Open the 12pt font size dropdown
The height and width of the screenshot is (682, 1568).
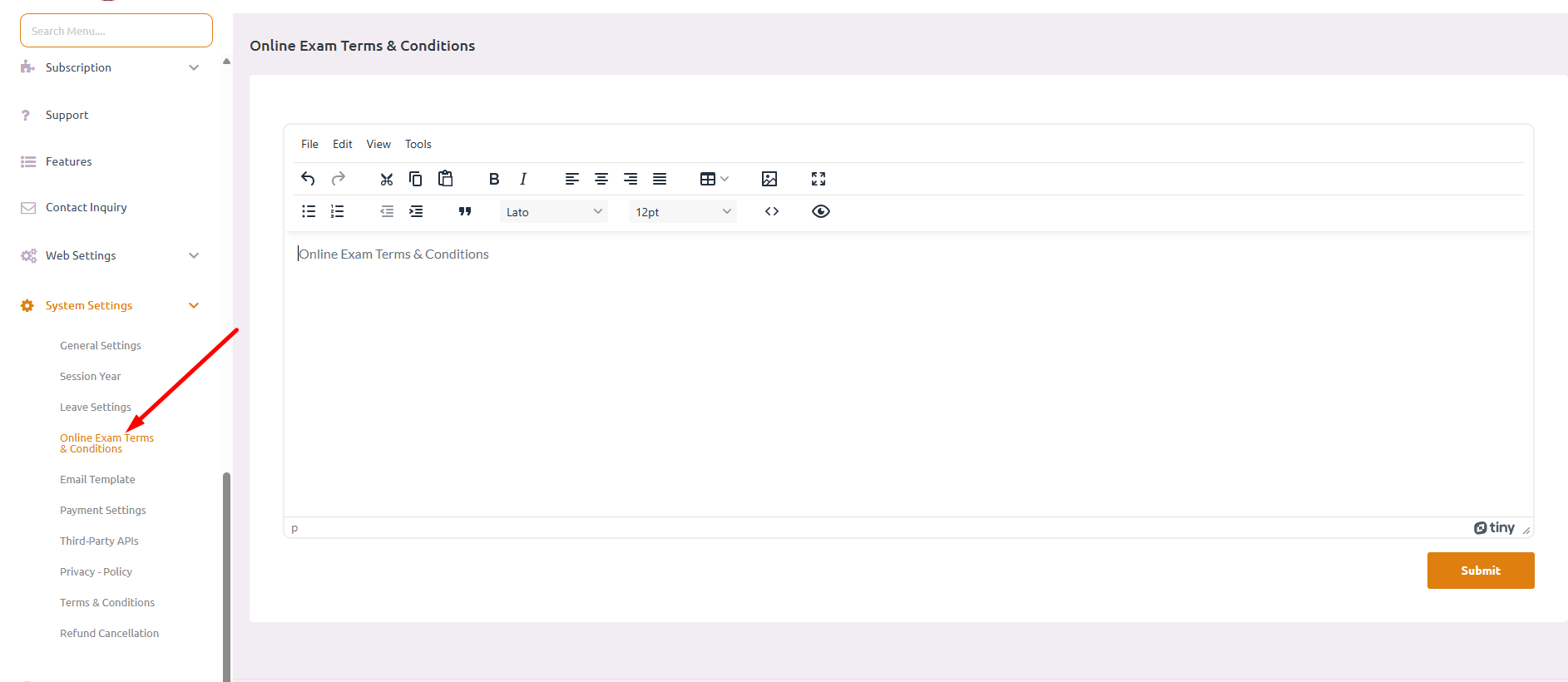[x=682, y=212]
